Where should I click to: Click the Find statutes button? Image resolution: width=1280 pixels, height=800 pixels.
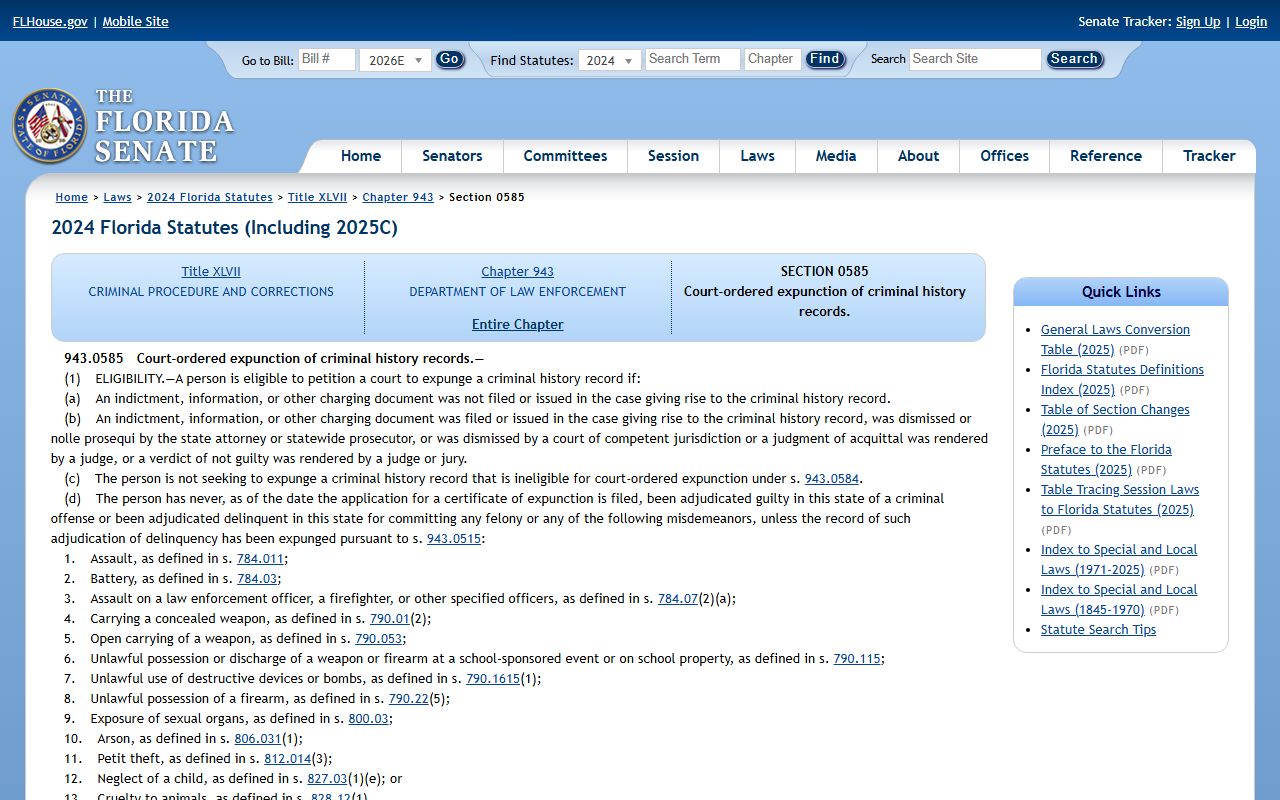[x=825, y=59]
